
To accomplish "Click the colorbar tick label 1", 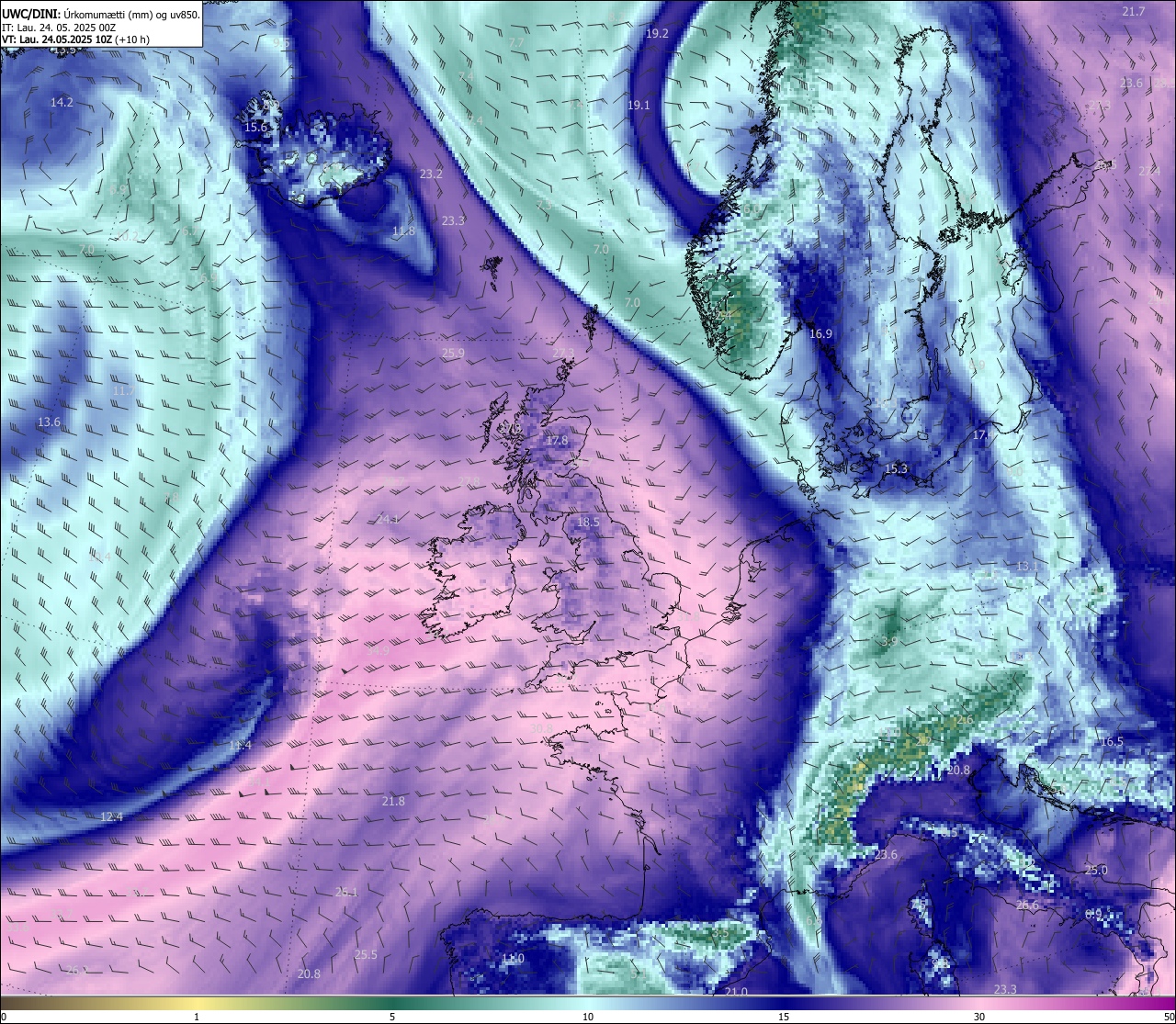I will tap(197, 1017).
